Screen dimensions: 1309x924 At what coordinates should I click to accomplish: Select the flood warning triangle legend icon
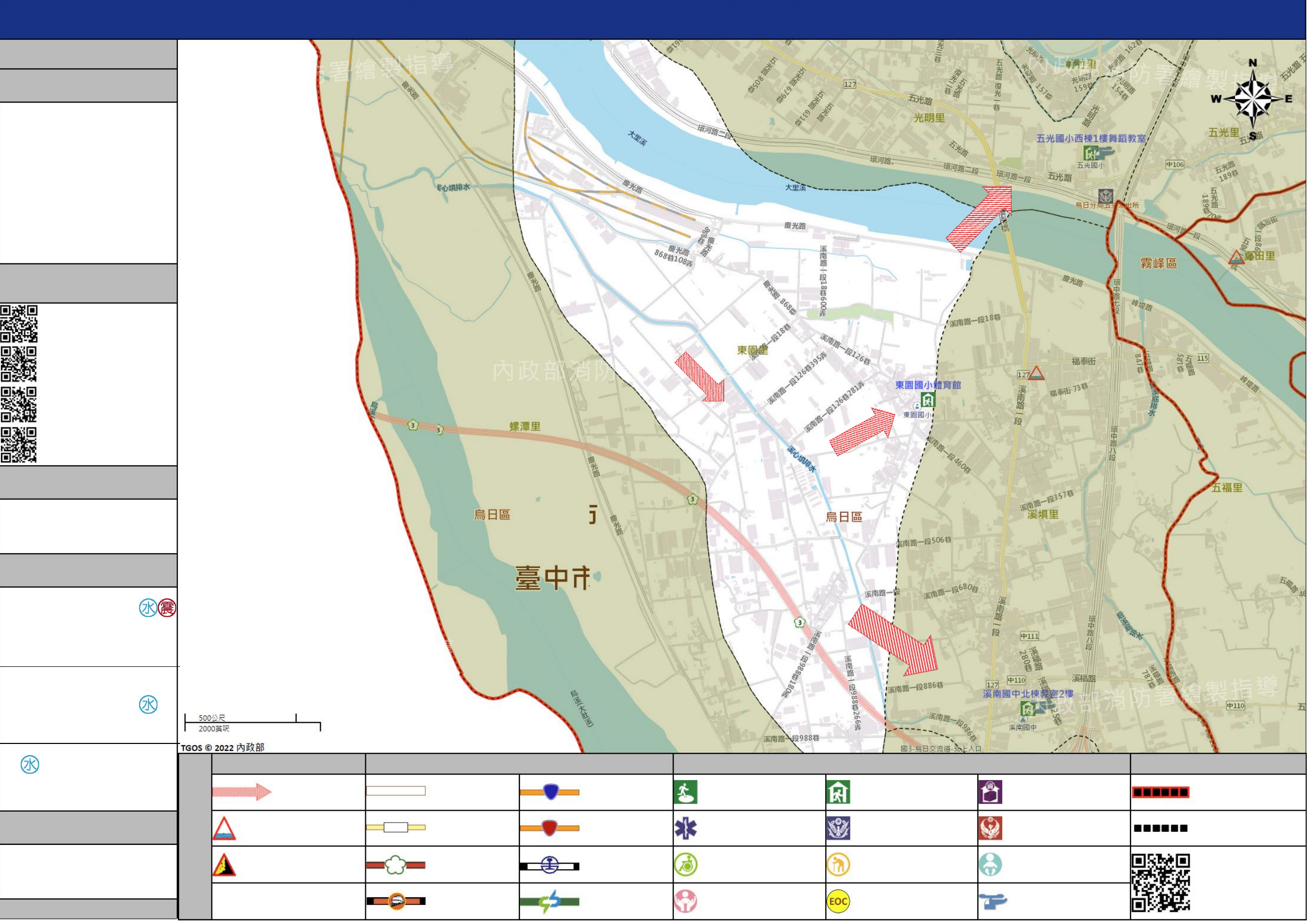tap(224, 829)
